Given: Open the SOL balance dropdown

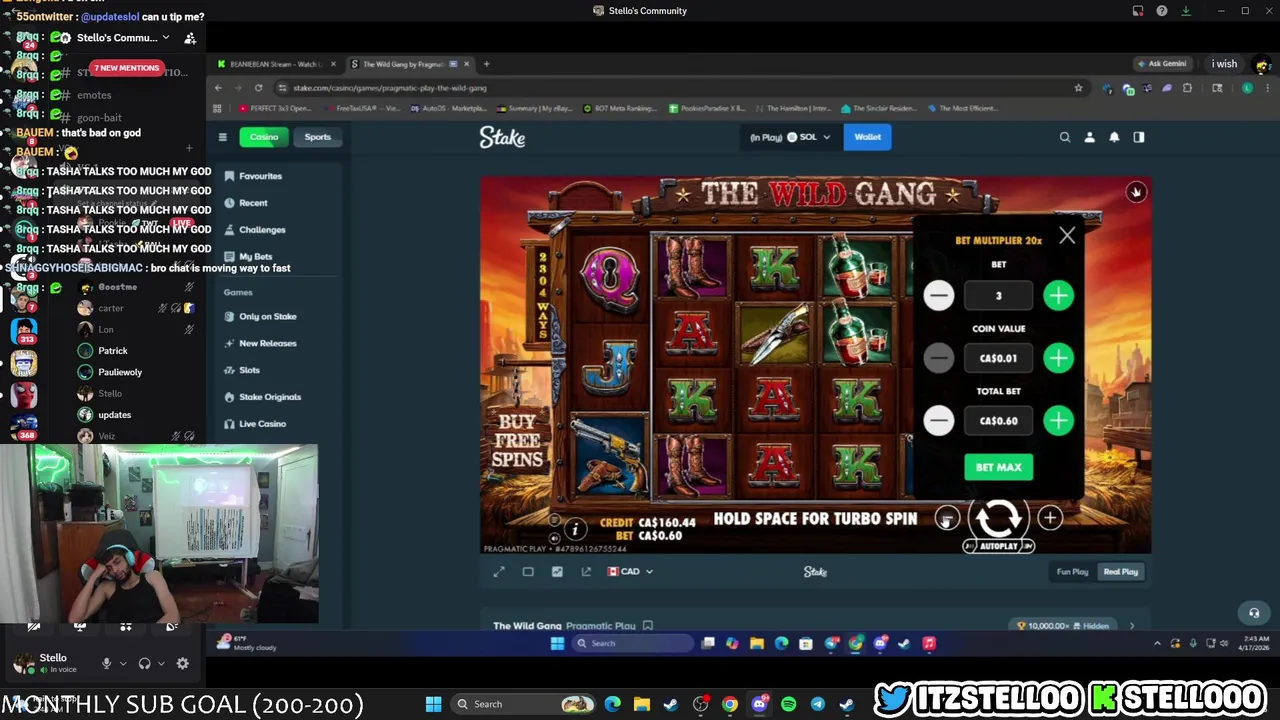Looking at the screenshot, I should pyautogui.click(x=790, y=137).
